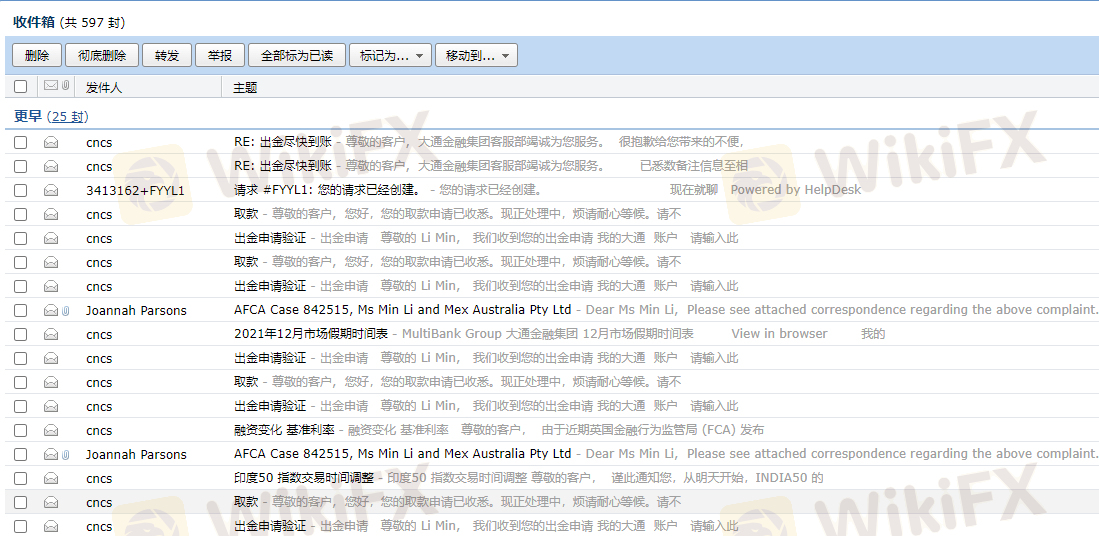Open the 移动到... dropdown

pos(477,55)
